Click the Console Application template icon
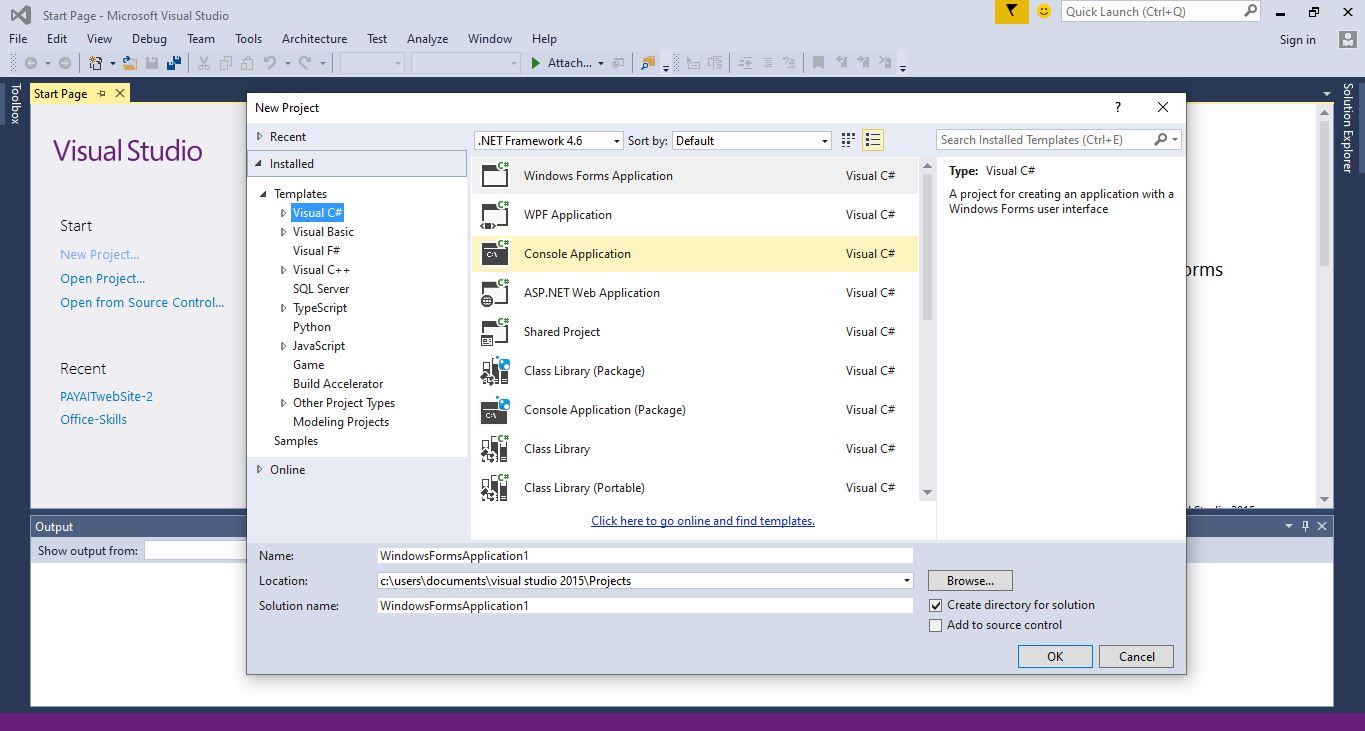The height and width of the screenshot is (731, 1365). click(496, 253)
